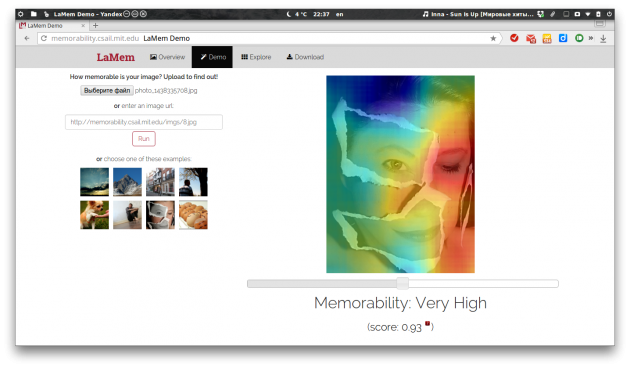The image size is (630, 368).
Task: Focus the image URL input field
Action: click(x=144, y=122)
